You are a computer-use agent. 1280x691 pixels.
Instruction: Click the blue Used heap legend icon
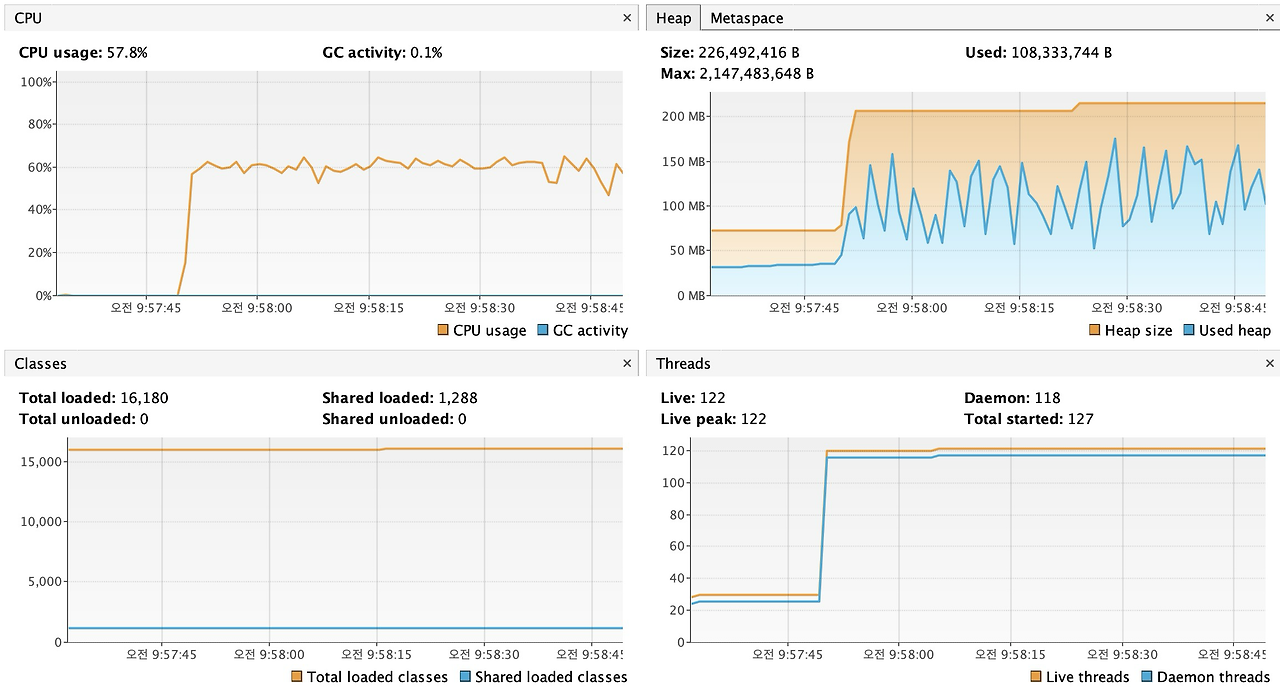click(x=1189, y=330)
